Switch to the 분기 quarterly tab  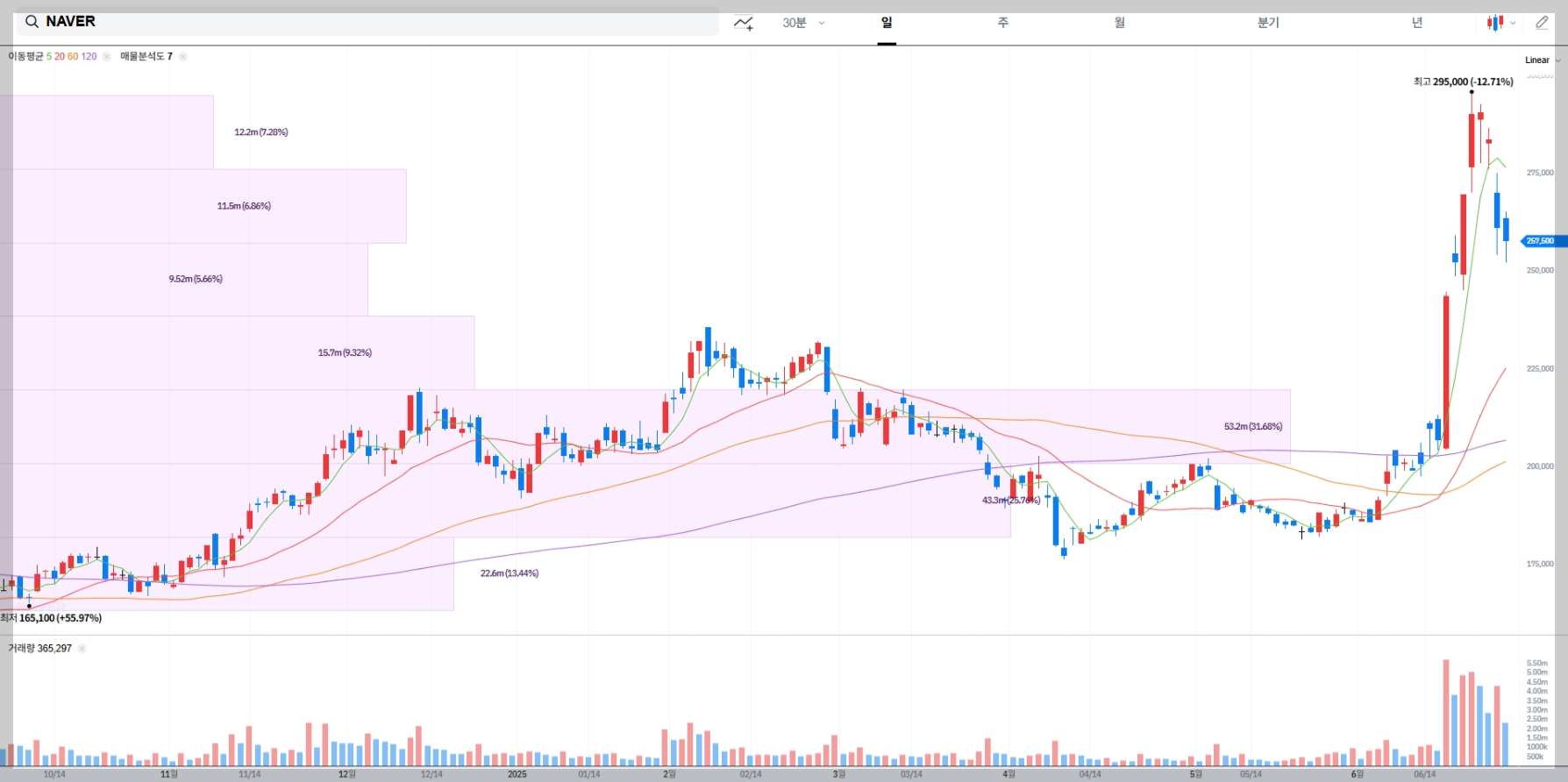[x=1268, y=23]
